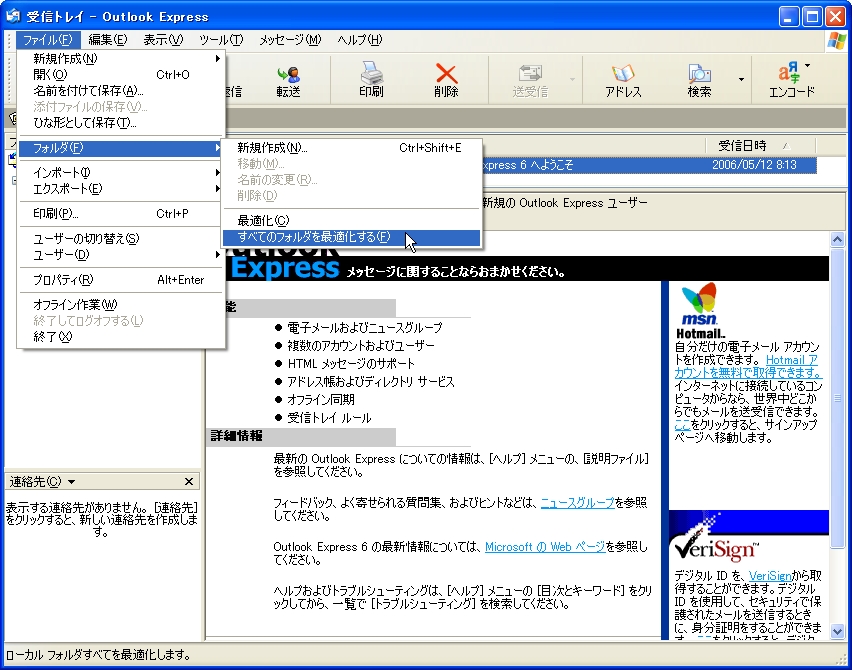Click the preview pane vertical scrollbar thumb
The height and width of the screenshot is (670, 852).
click(837, 398)
